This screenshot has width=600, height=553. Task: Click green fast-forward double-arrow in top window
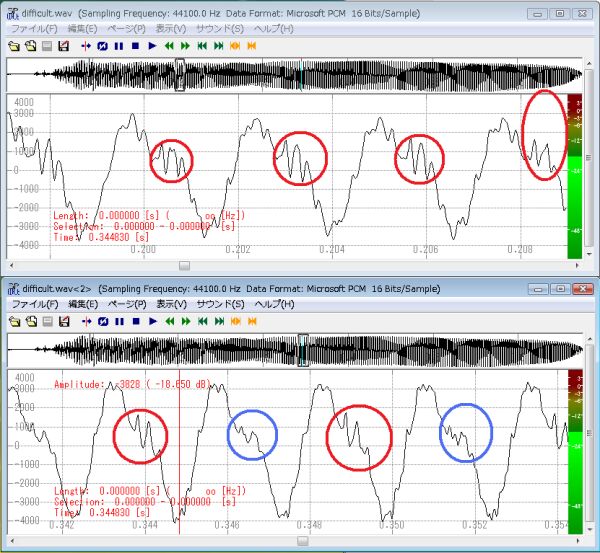185,46
